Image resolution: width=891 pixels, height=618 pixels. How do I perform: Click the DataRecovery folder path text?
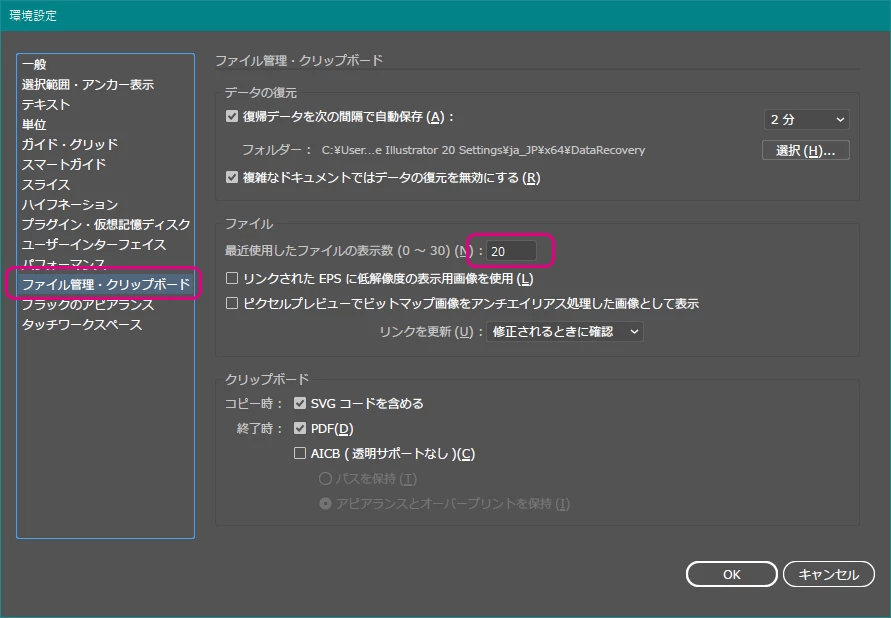click(x=483, y=150)
